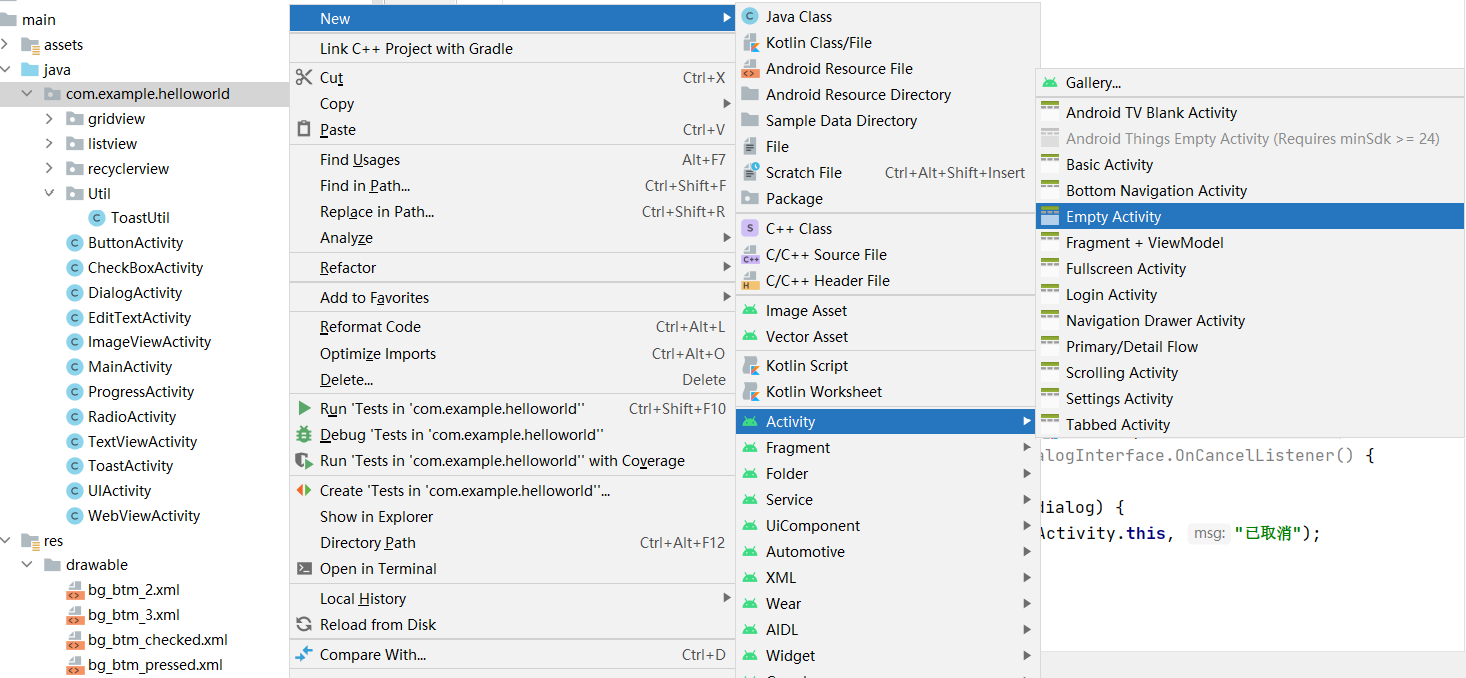Click the Open in Terminal icon
The image size is (1466, 678).
pos(304,568)
